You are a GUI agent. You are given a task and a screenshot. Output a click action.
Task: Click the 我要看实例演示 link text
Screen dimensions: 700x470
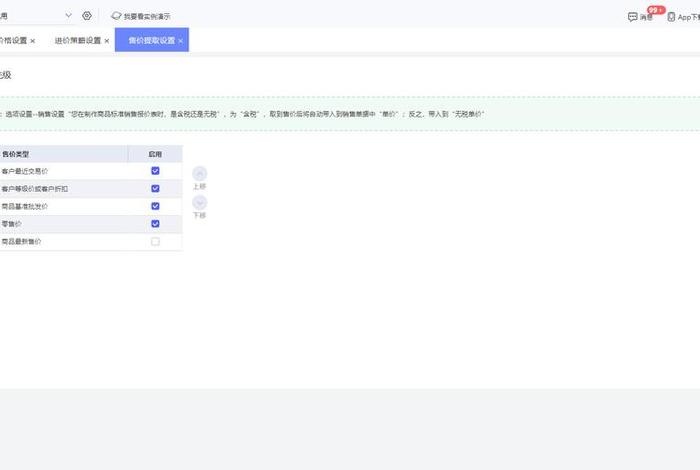pos(147,17)
